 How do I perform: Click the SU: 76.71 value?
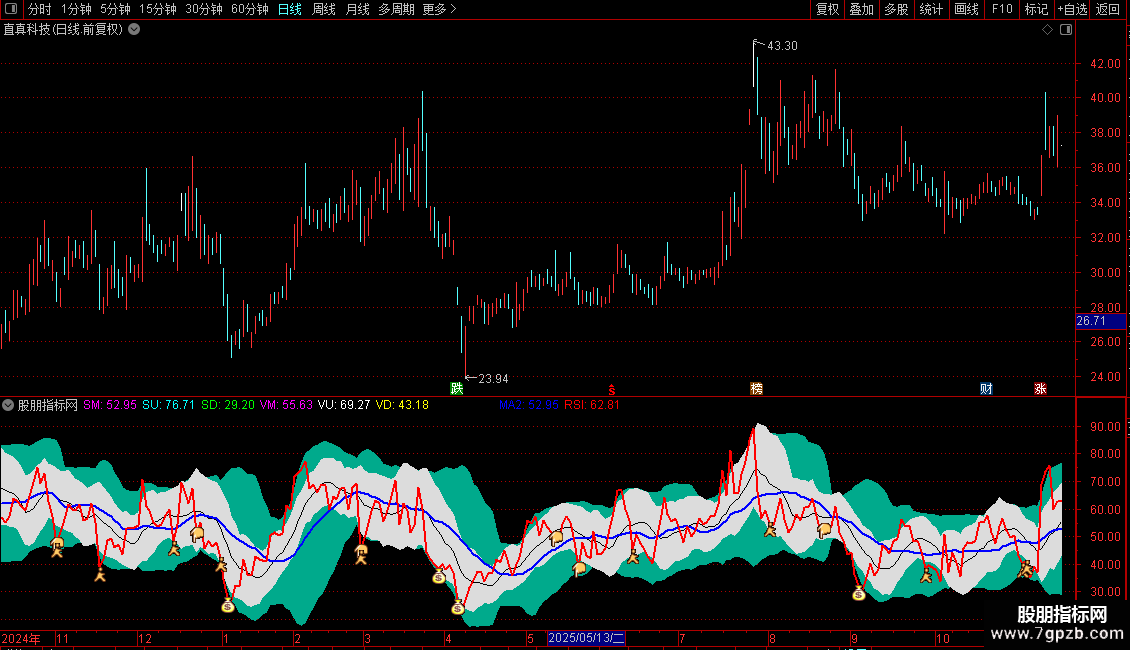(x=169, y=405)
